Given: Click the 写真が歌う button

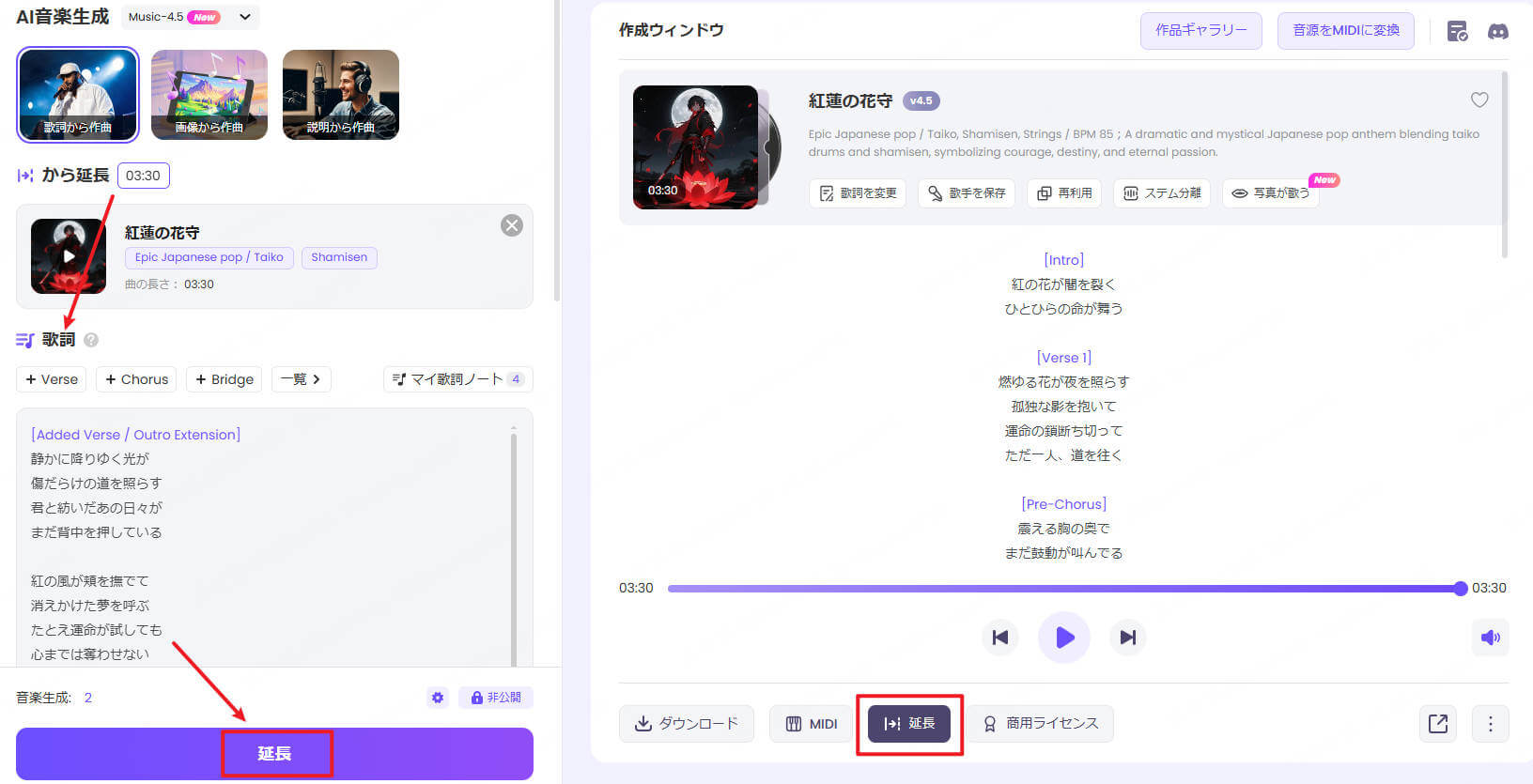Looking at the screenshot, I should tap(1271, 193).
